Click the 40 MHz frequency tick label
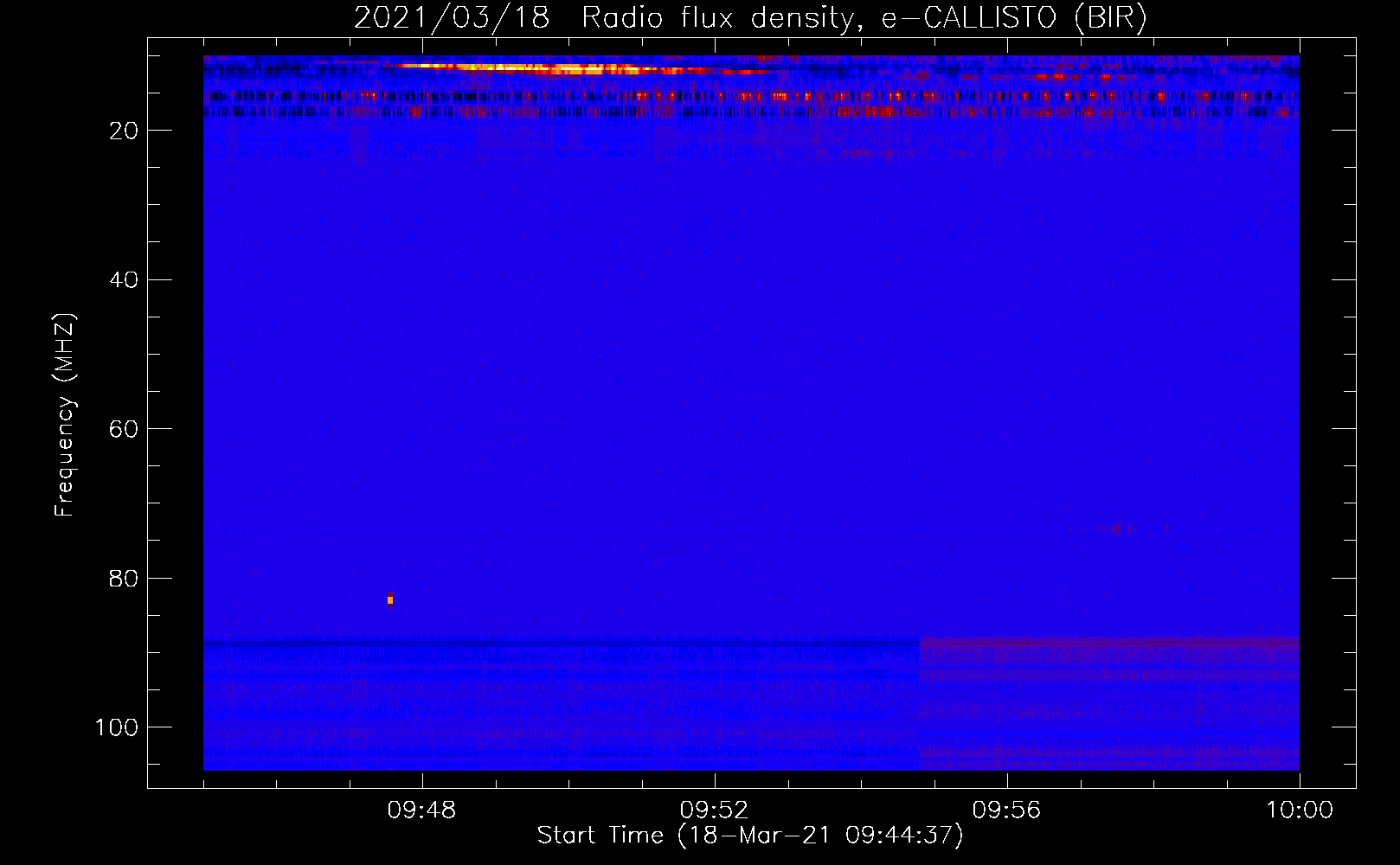The image size is (1400, 865). 125,279
